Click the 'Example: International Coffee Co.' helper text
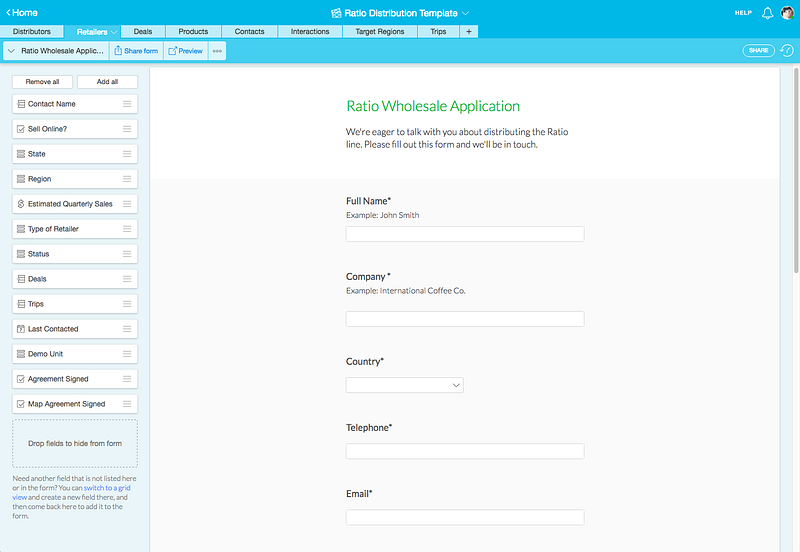The width and height of the screenshot is (800, 552). 406,291
